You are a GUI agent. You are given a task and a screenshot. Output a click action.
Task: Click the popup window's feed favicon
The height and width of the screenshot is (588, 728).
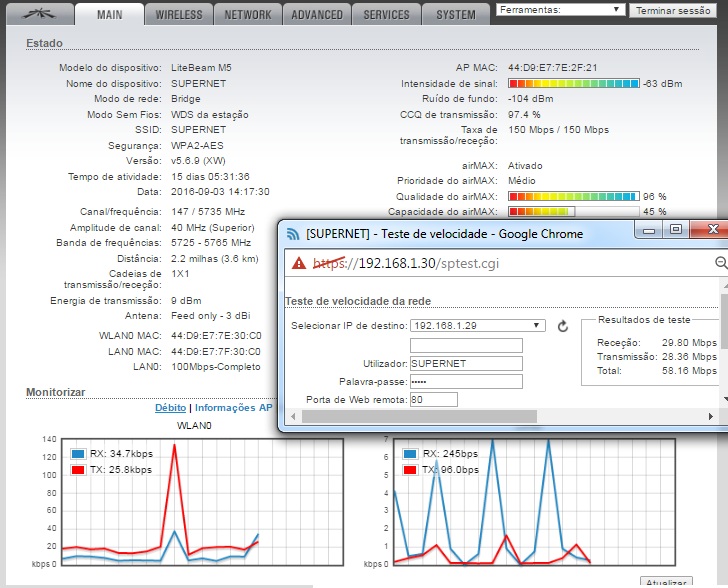pos(294,234)
